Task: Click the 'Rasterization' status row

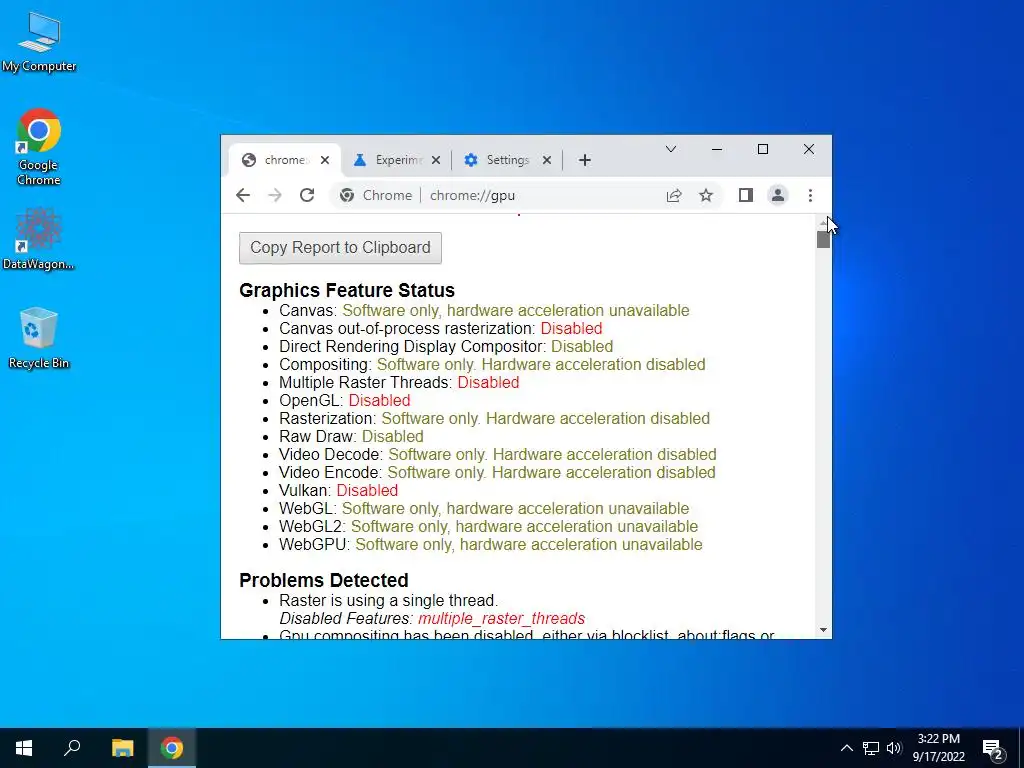Action: tap(494, 419)
